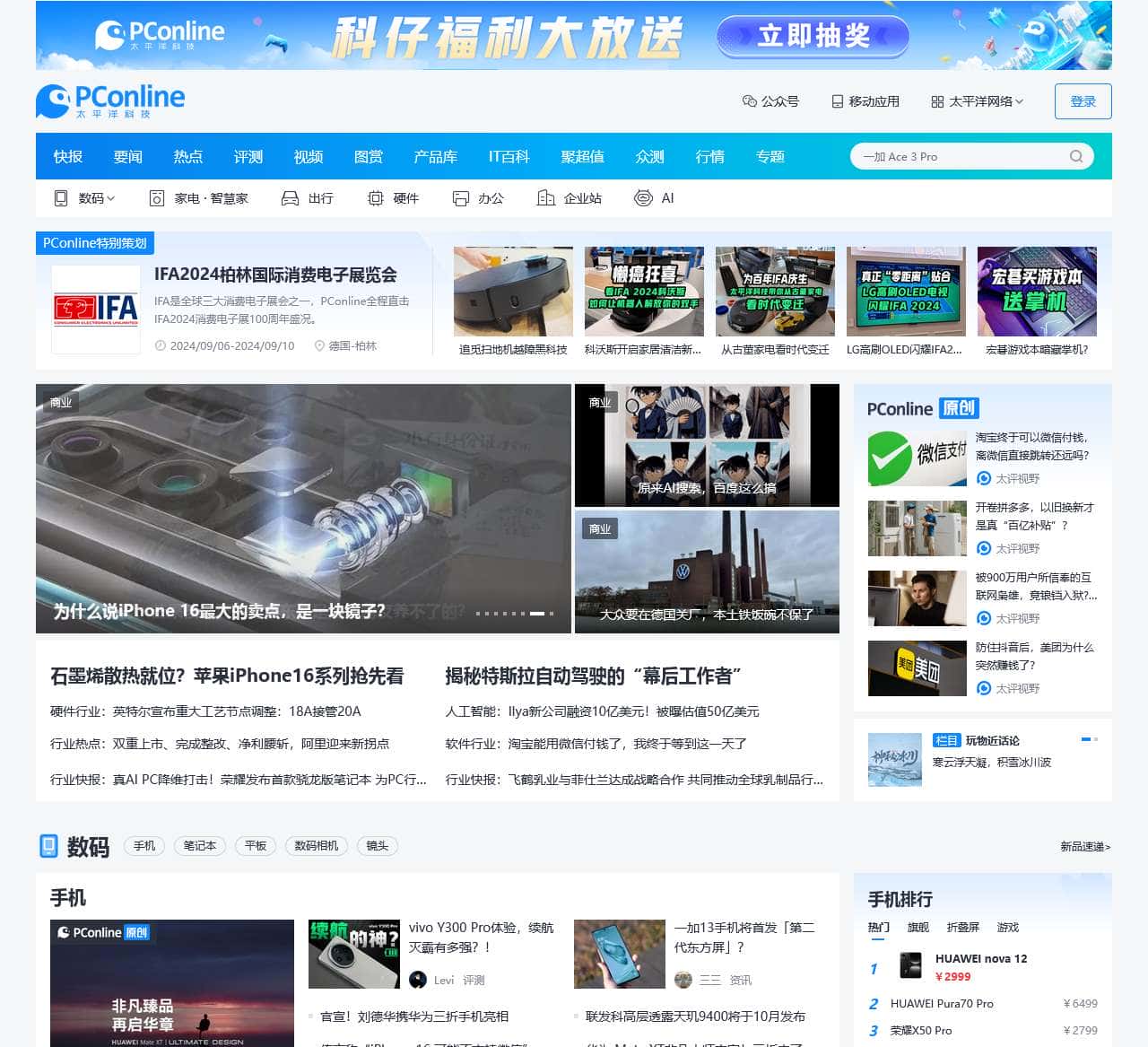Click 太评视野 icon under 淘宝 article
Viewport: 1148px width, 1047px height.
click(984, 479)
